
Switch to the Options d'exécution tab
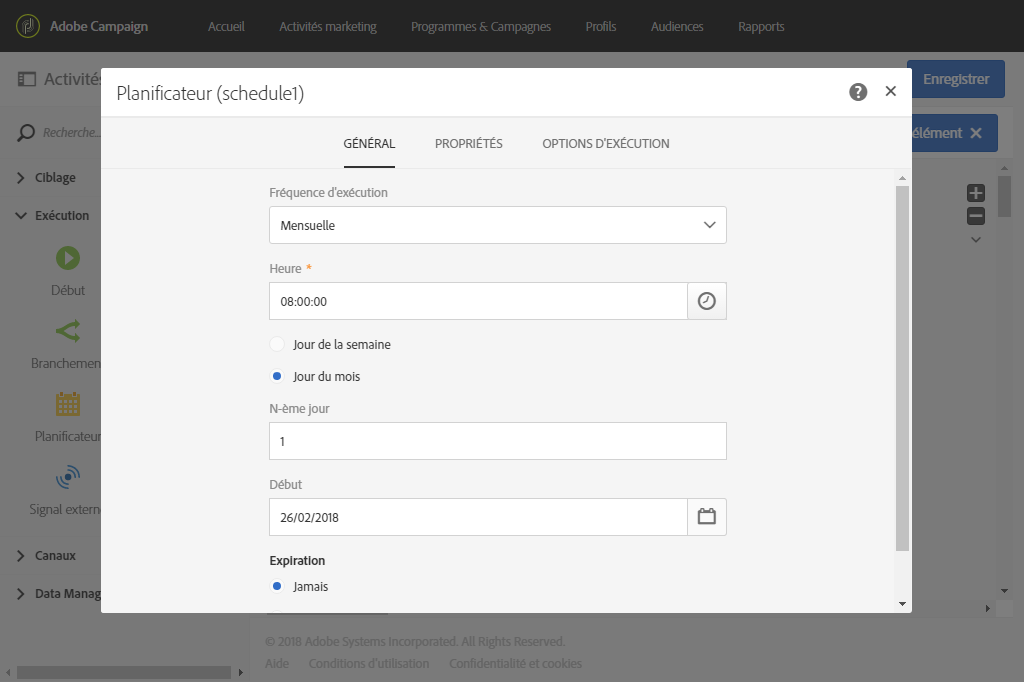605,144
